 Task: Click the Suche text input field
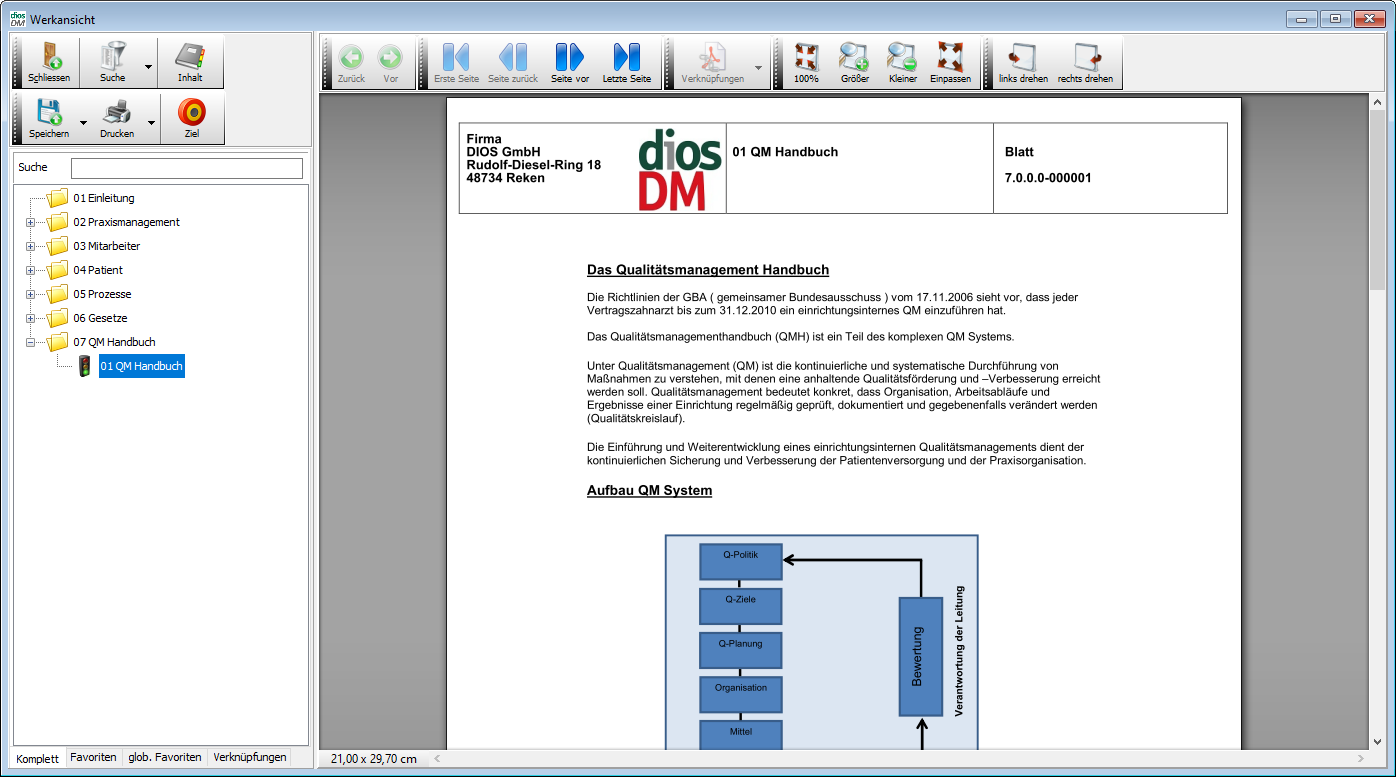[186, 168]
